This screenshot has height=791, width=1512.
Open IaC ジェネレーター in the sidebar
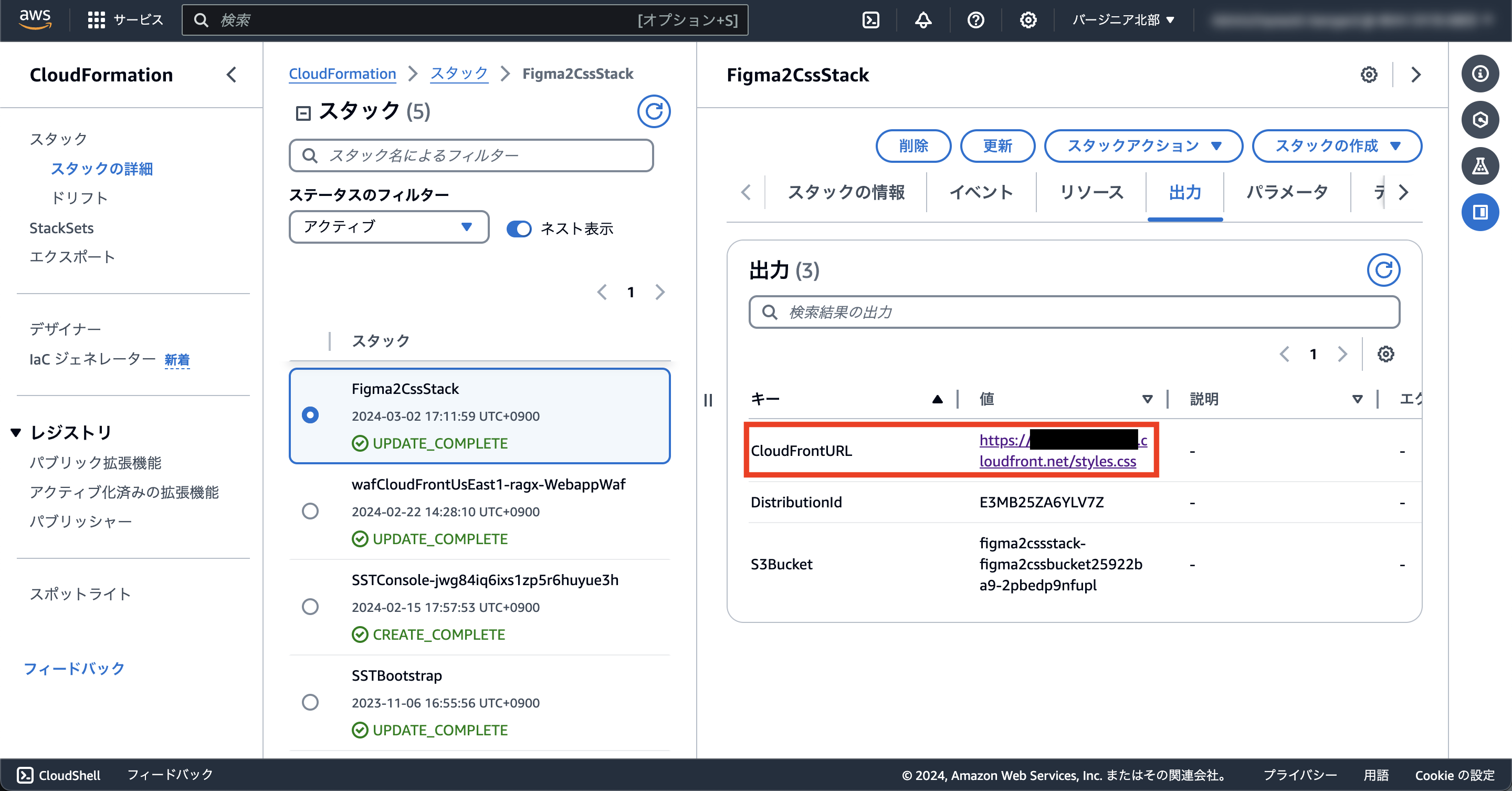pos(93,359)
